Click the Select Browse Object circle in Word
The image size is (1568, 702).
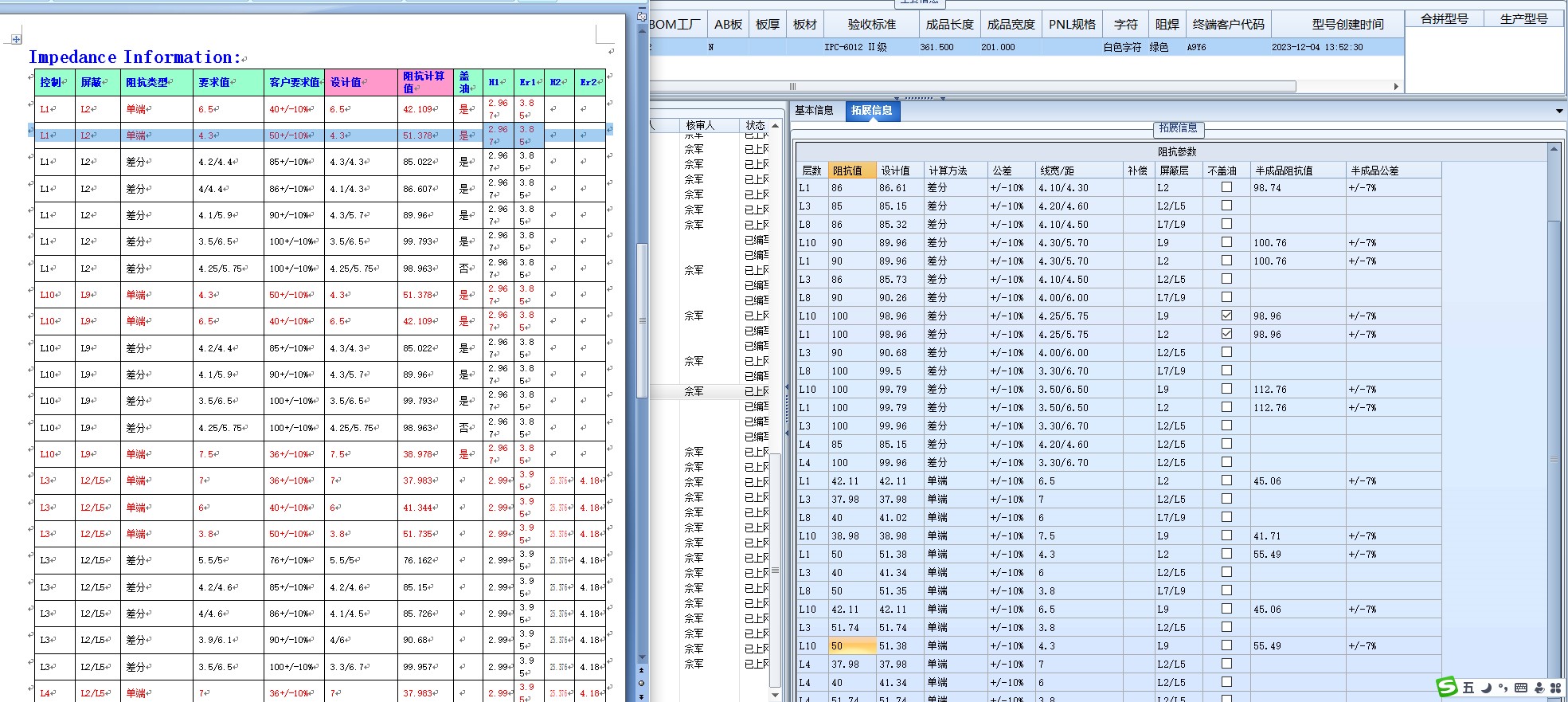point(642,684)
